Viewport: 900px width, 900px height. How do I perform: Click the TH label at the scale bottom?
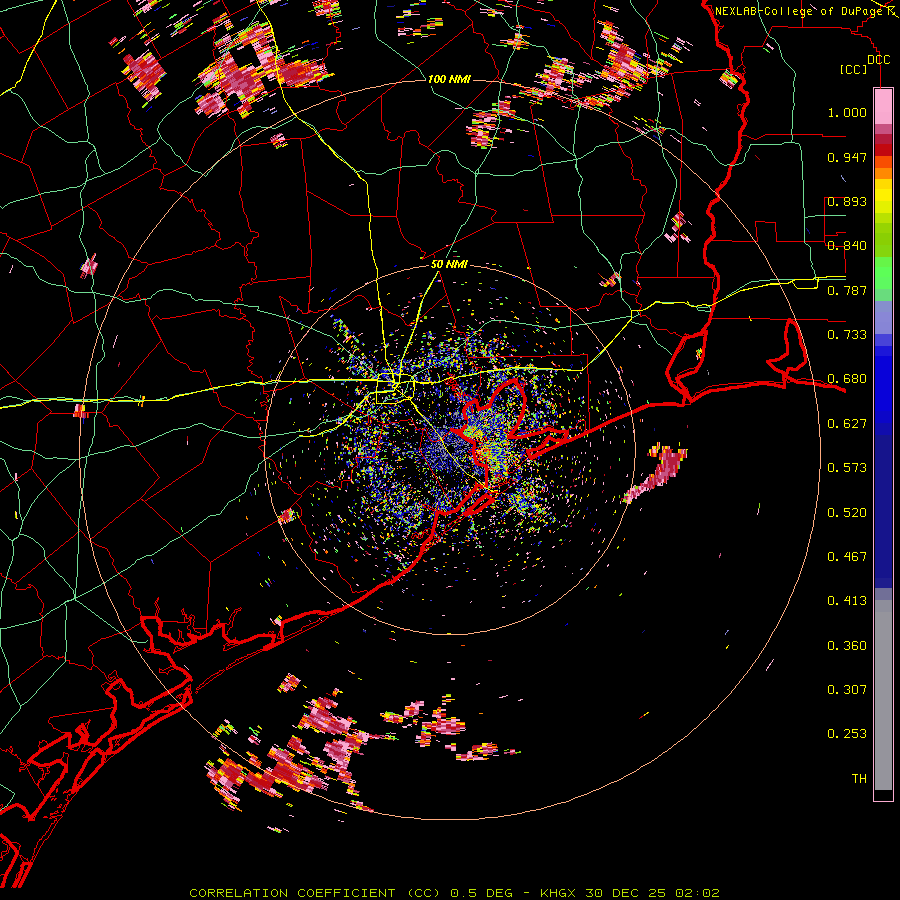pos(859,779)
